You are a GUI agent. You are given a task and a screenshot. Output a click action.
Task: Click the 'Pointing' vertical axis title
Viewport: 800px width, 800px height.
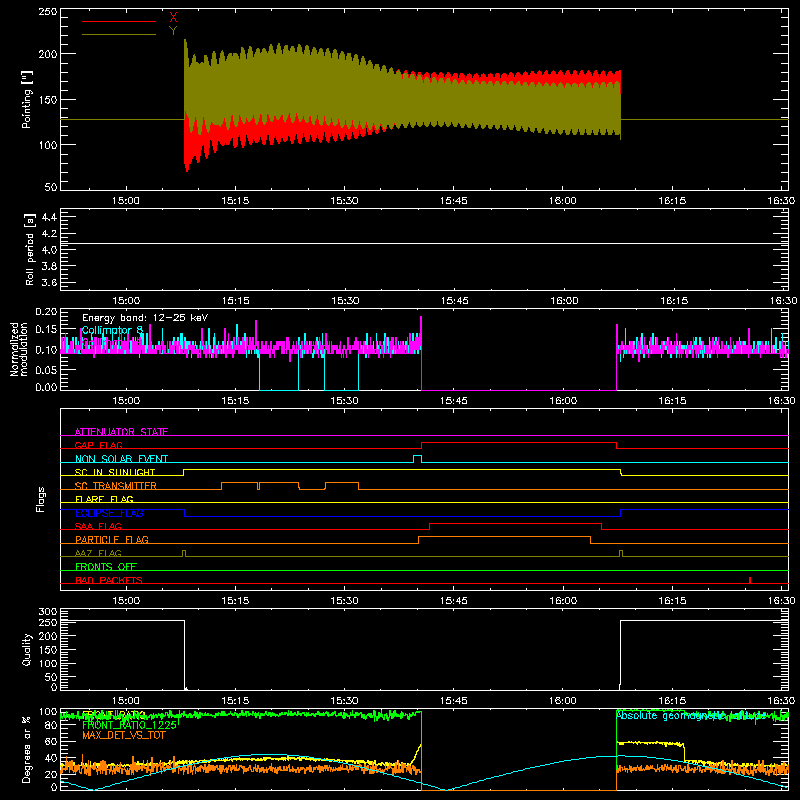point(27,99)
